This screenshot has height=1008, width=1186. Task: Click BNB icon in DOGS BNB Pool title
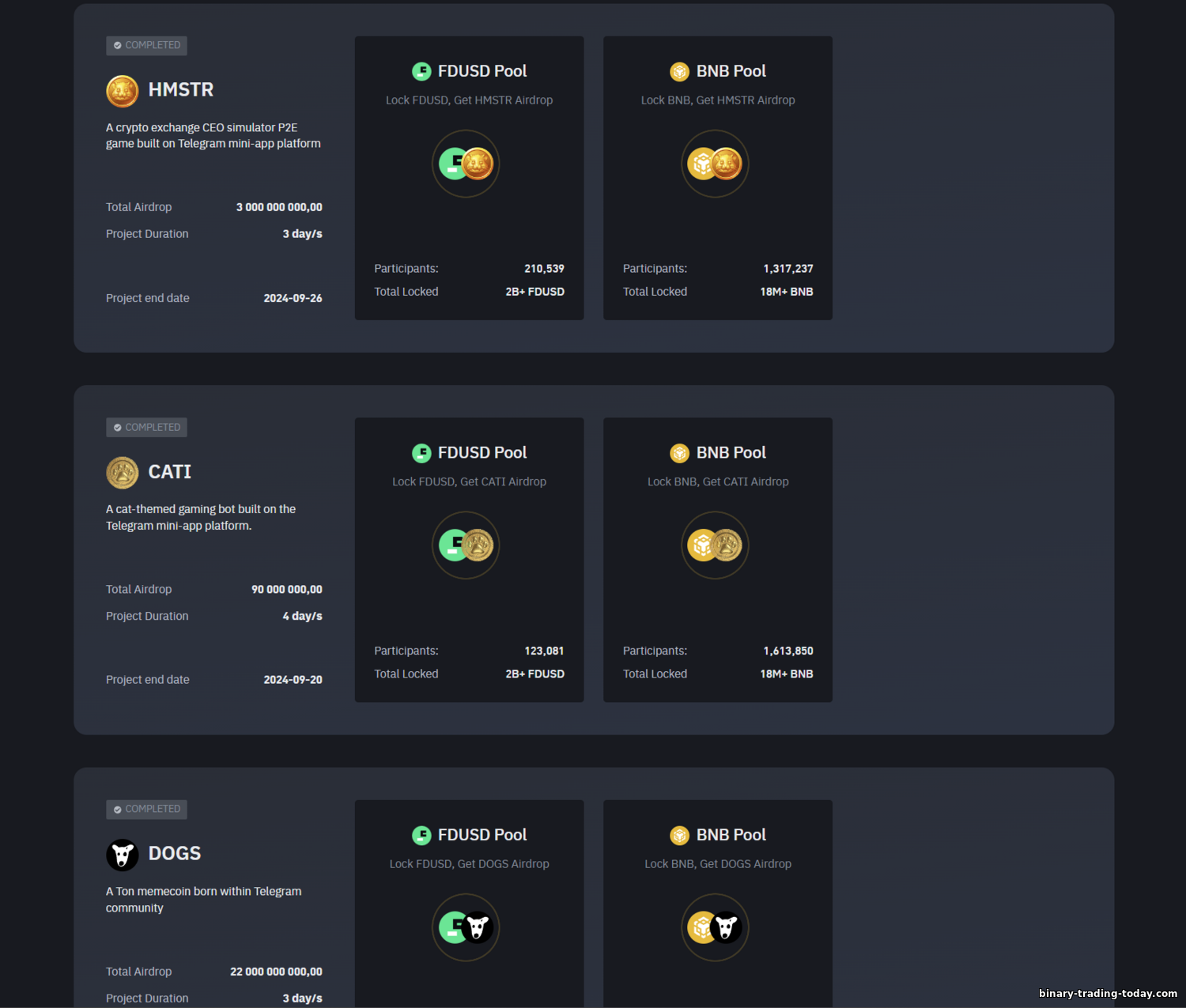point(680,836)
